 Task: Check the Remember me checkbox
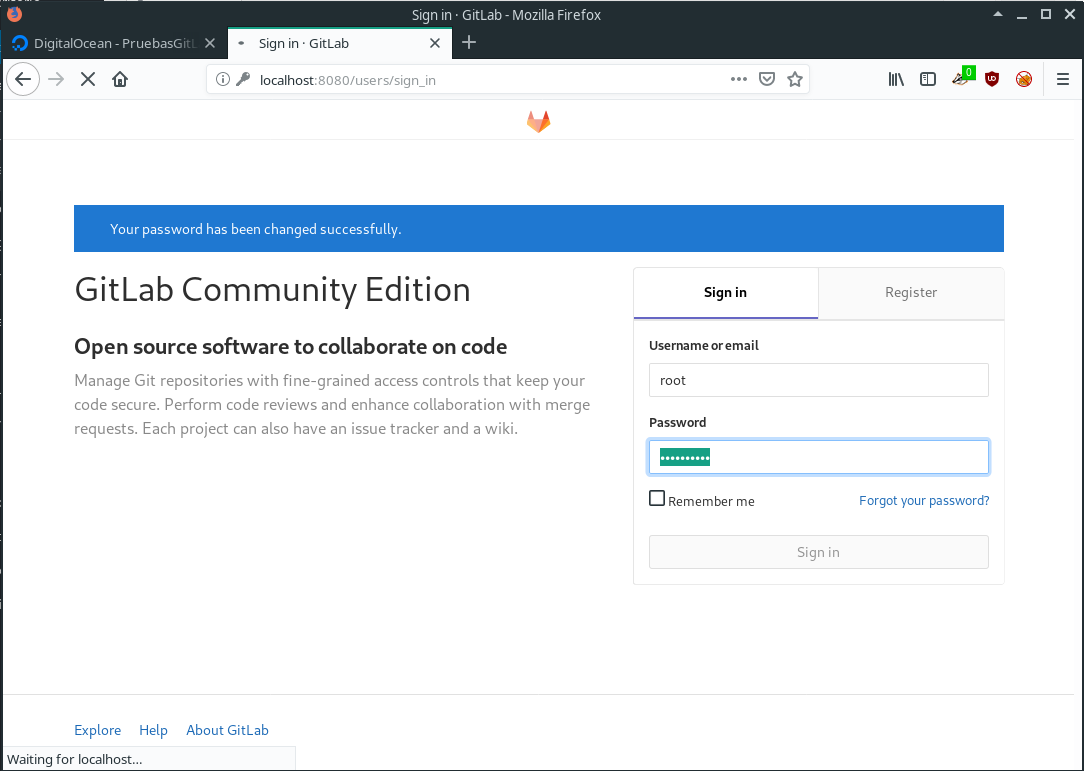[657, 499]
